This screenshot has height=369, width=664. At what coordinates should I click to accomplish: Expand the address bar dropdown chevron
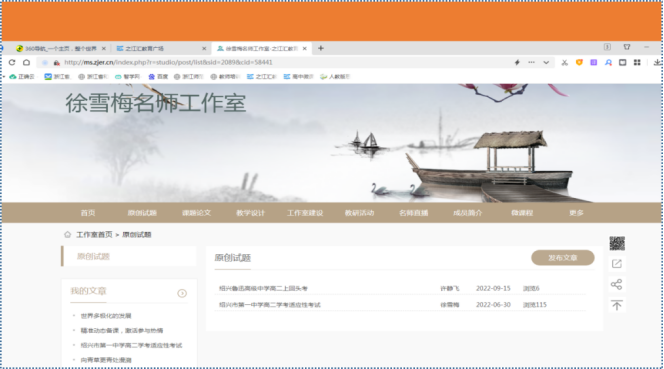tap(546, 62)
